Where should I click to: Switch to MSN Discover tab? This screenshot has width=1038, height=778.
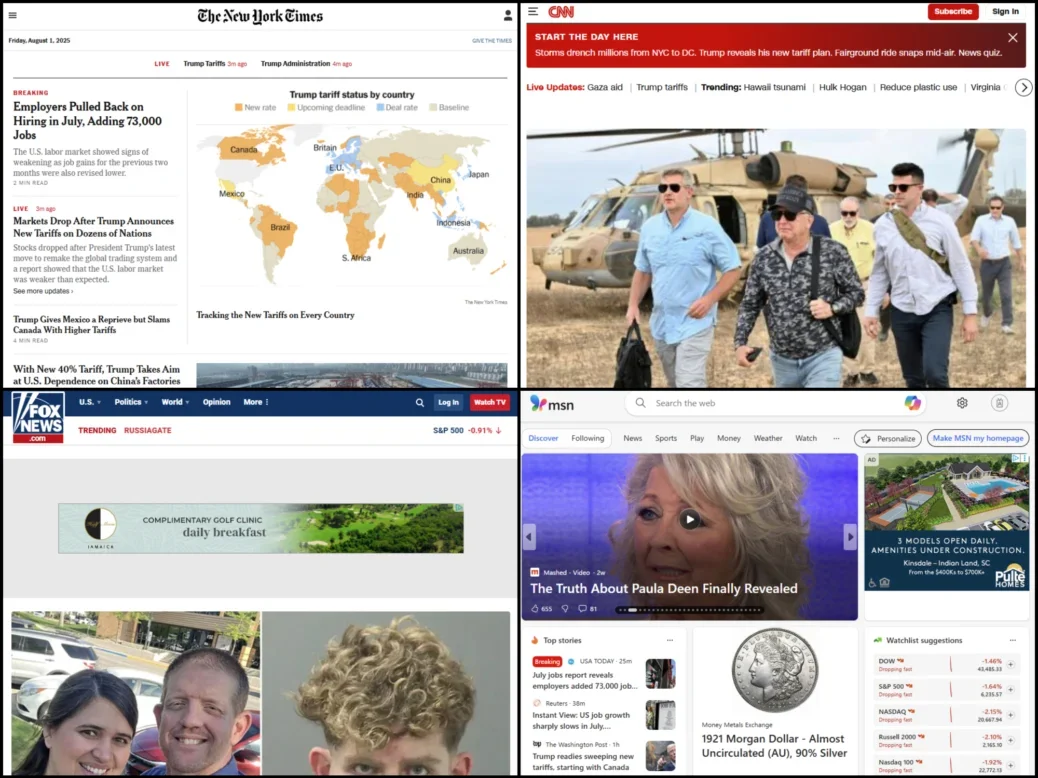543,438
